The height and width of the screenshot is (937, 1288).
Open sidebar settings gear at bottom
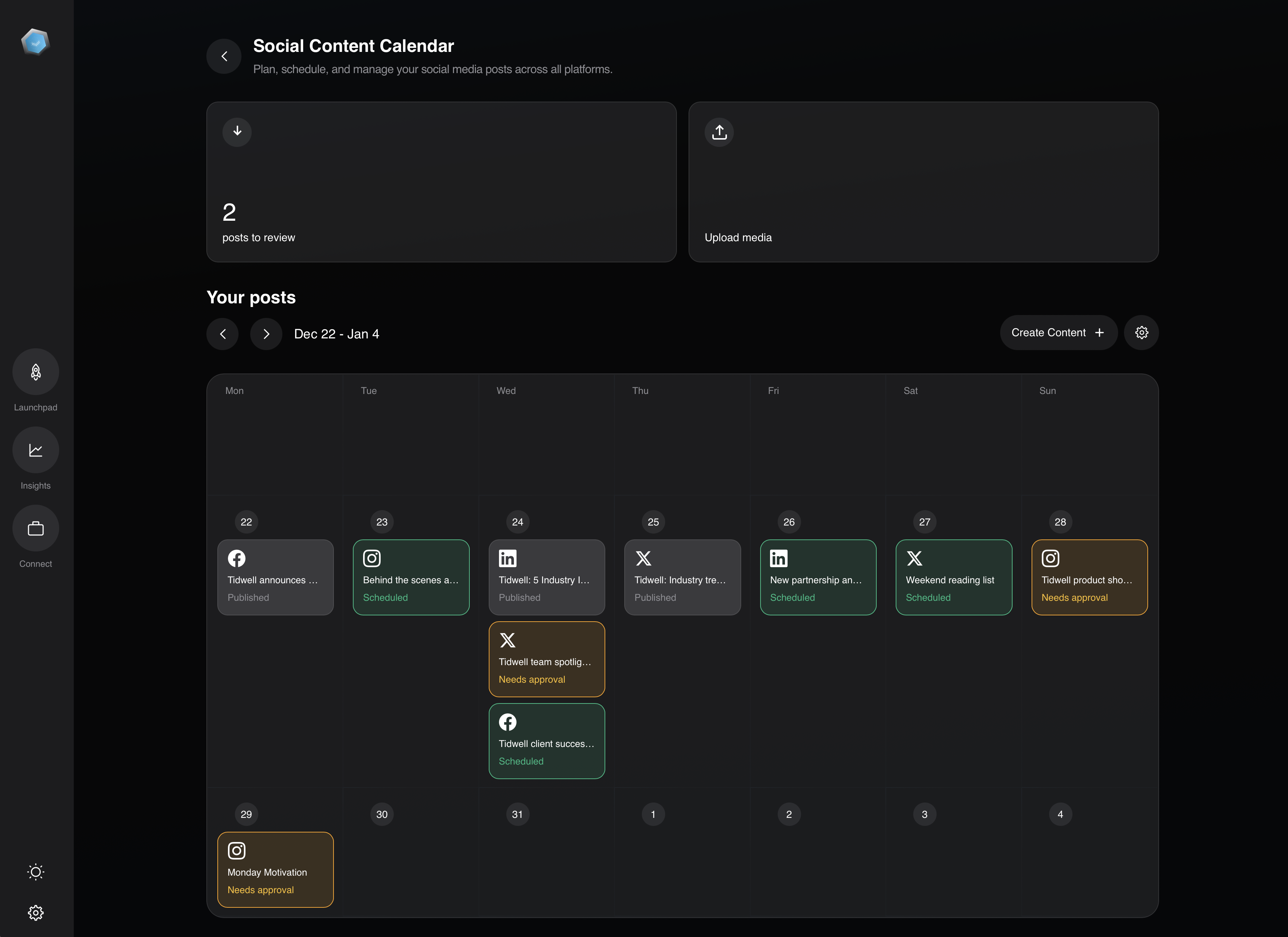tap(35, 913)
